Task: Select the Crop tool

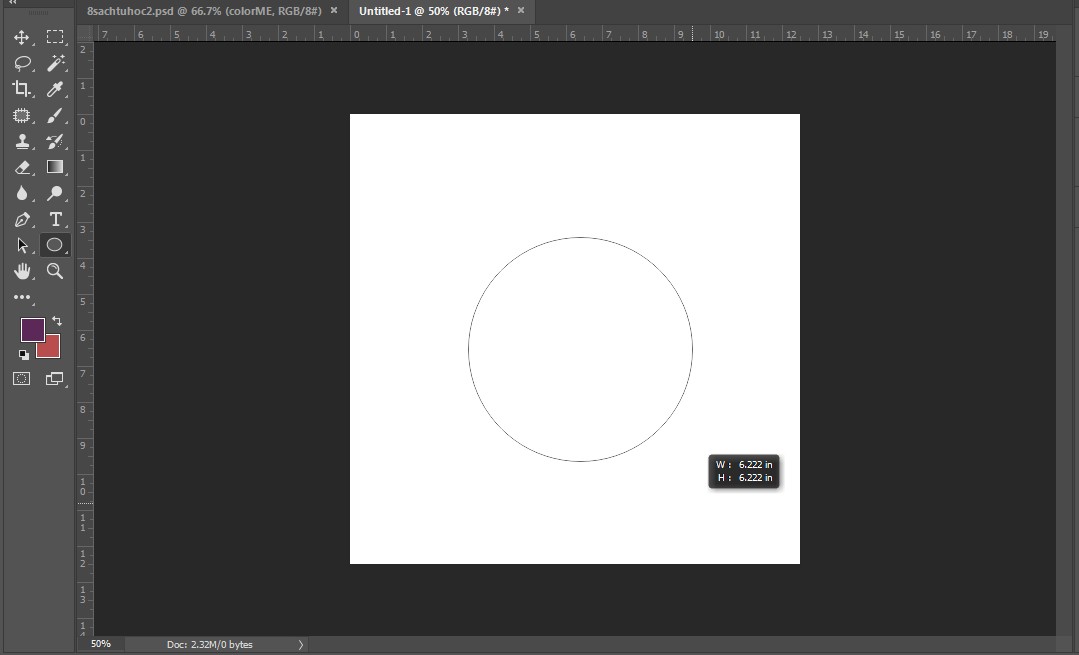Action: pos(21,89)
